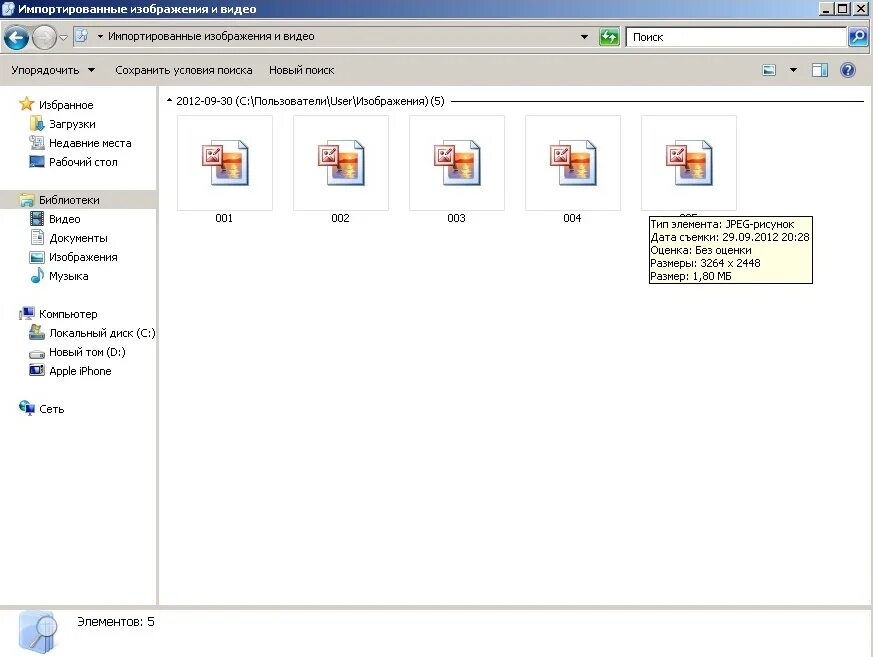Open the Упорядочить menu

pos(53,70)
